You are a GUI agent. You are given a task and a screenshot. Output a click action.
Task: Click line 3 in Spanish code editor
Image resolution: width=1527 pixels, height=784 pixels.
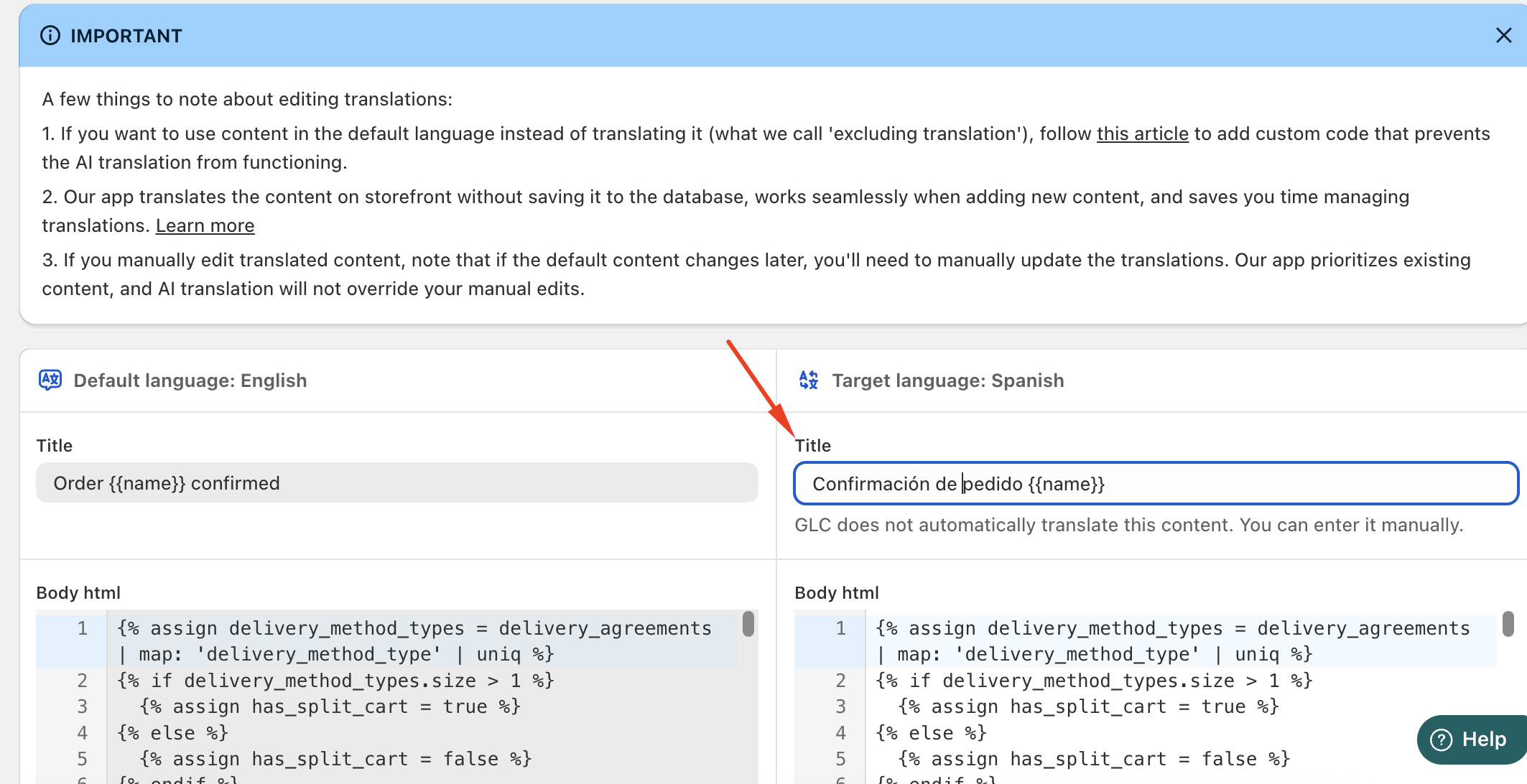click(x=1088, y=706)
